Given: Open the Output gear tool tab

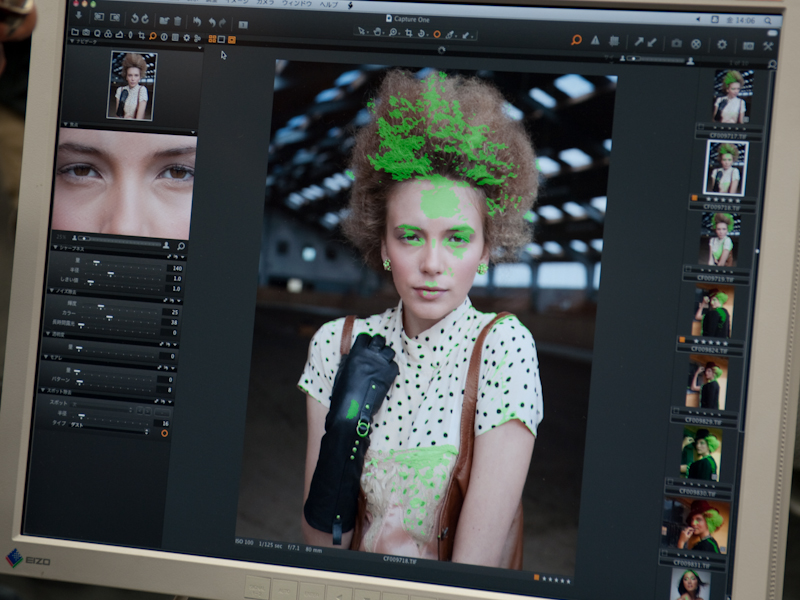Looking at the screenshot, I should pyautogui.click(x=186, y=38).
